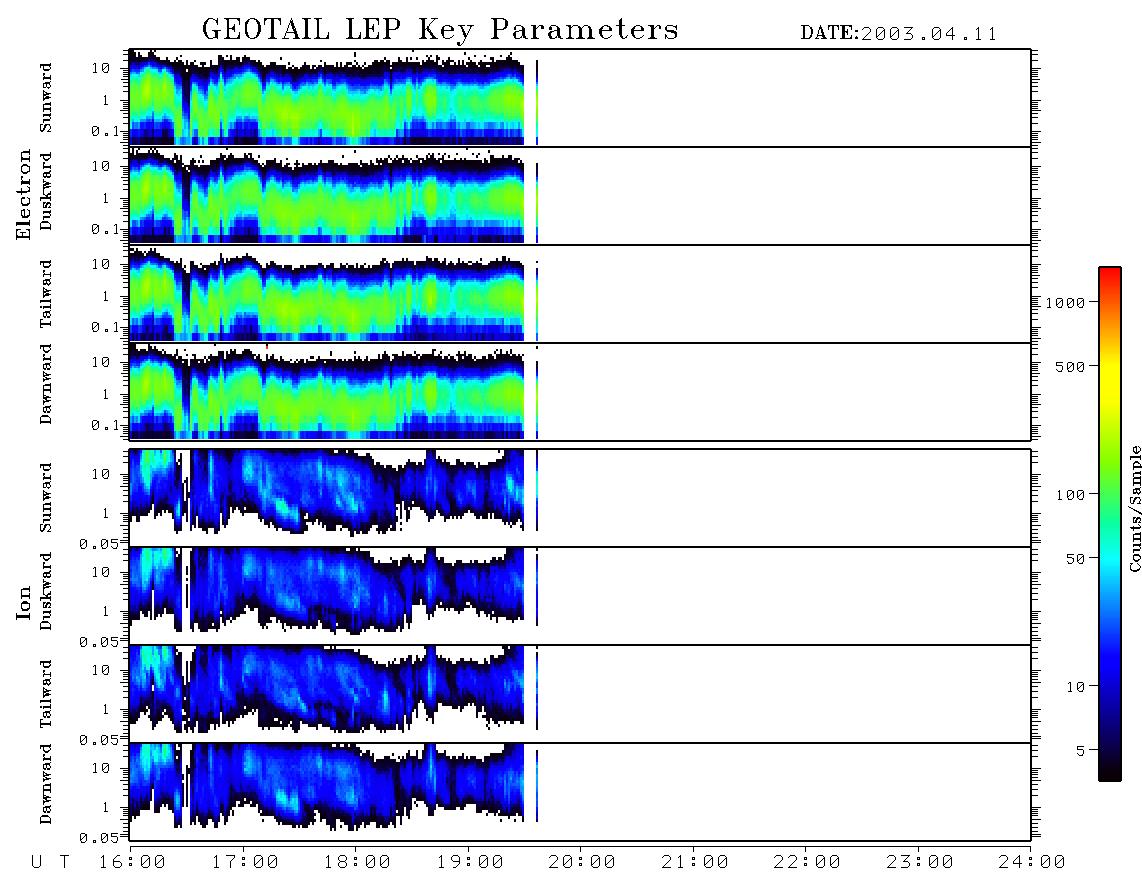Select the Electron Tailward axis label
Viewport: 1142px width, 880px height.
point(46,294)
